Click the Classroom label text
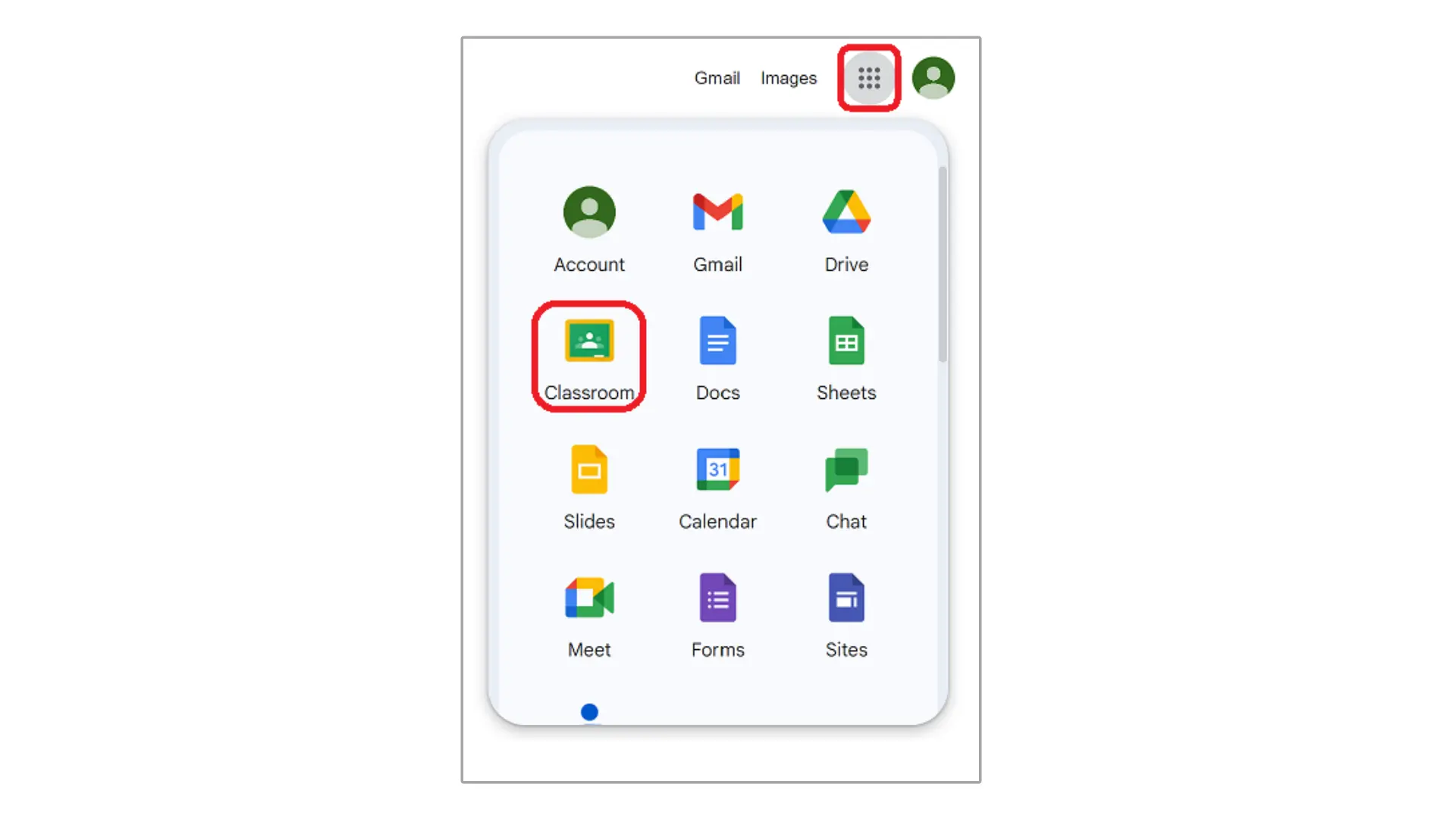Image resolution: width=1456 pixels, height=819 pixels. pyautogui.click(x=589, y=393)
